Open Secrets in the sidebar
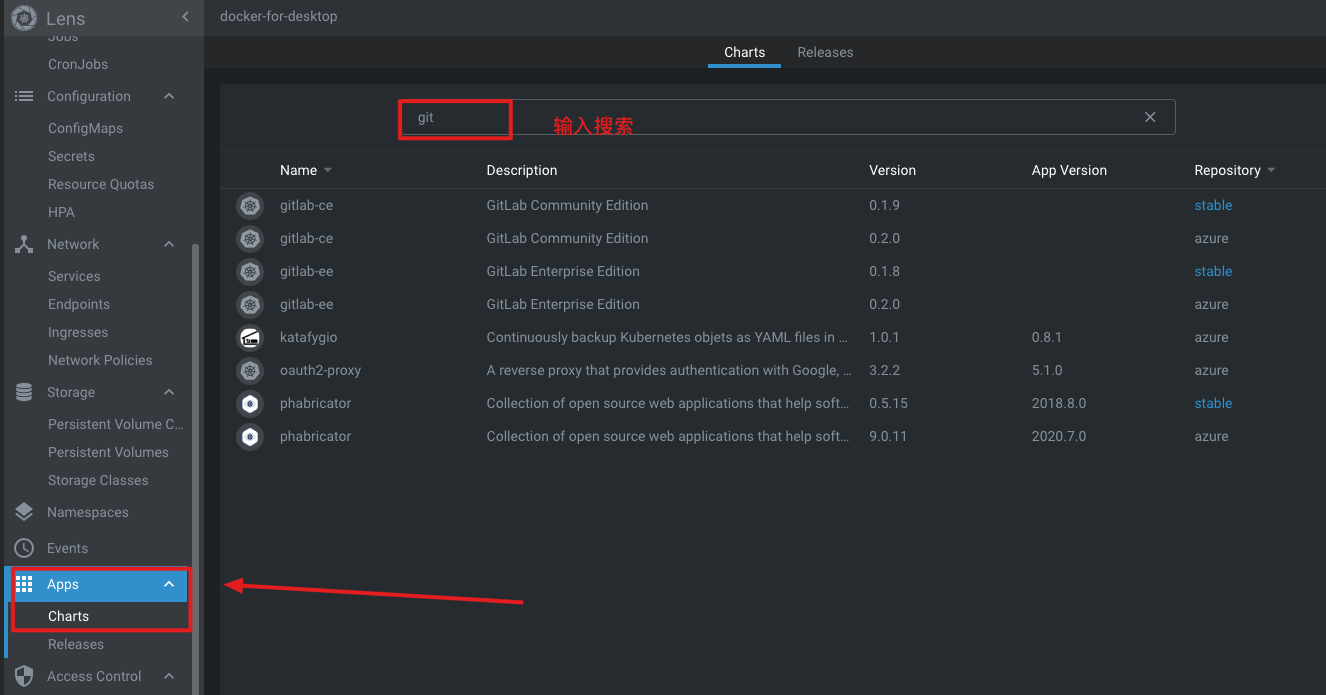Screen dimensions: 1326x695 pyautogui.click(x=71, y=156)
